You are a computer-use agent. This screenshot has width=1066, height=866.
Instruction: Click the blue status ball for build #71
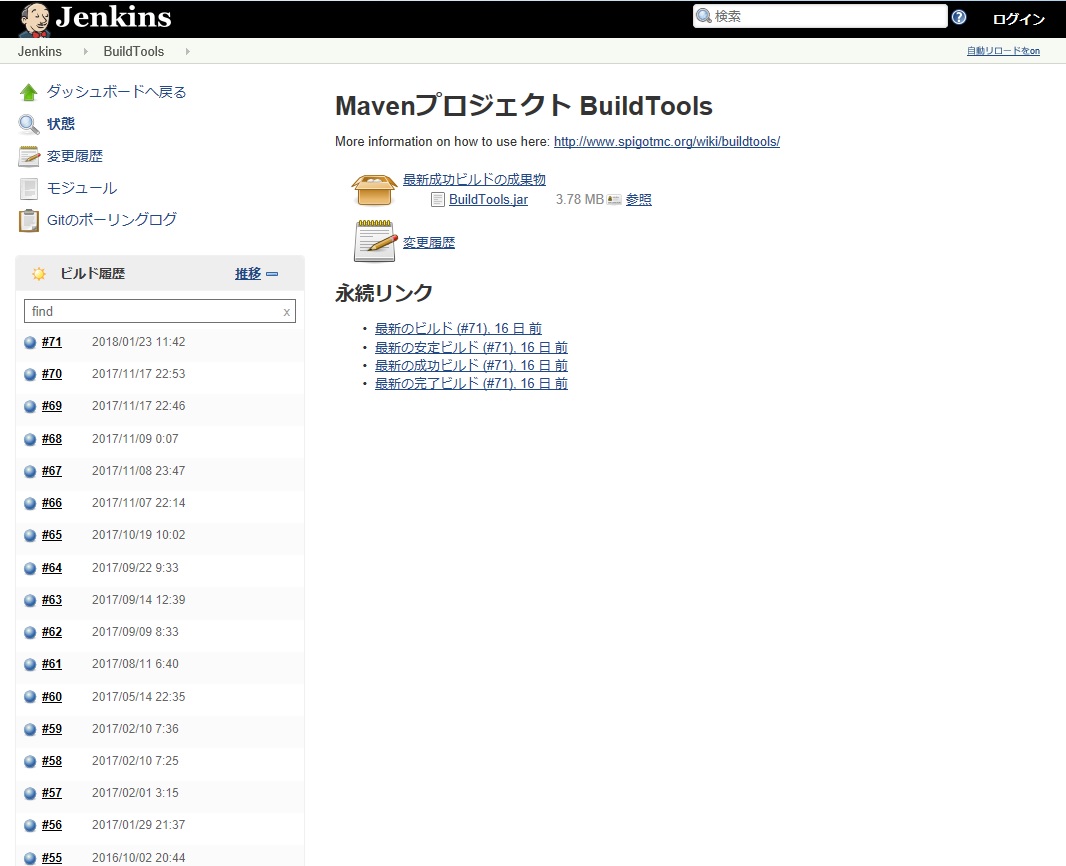point(30,342)
